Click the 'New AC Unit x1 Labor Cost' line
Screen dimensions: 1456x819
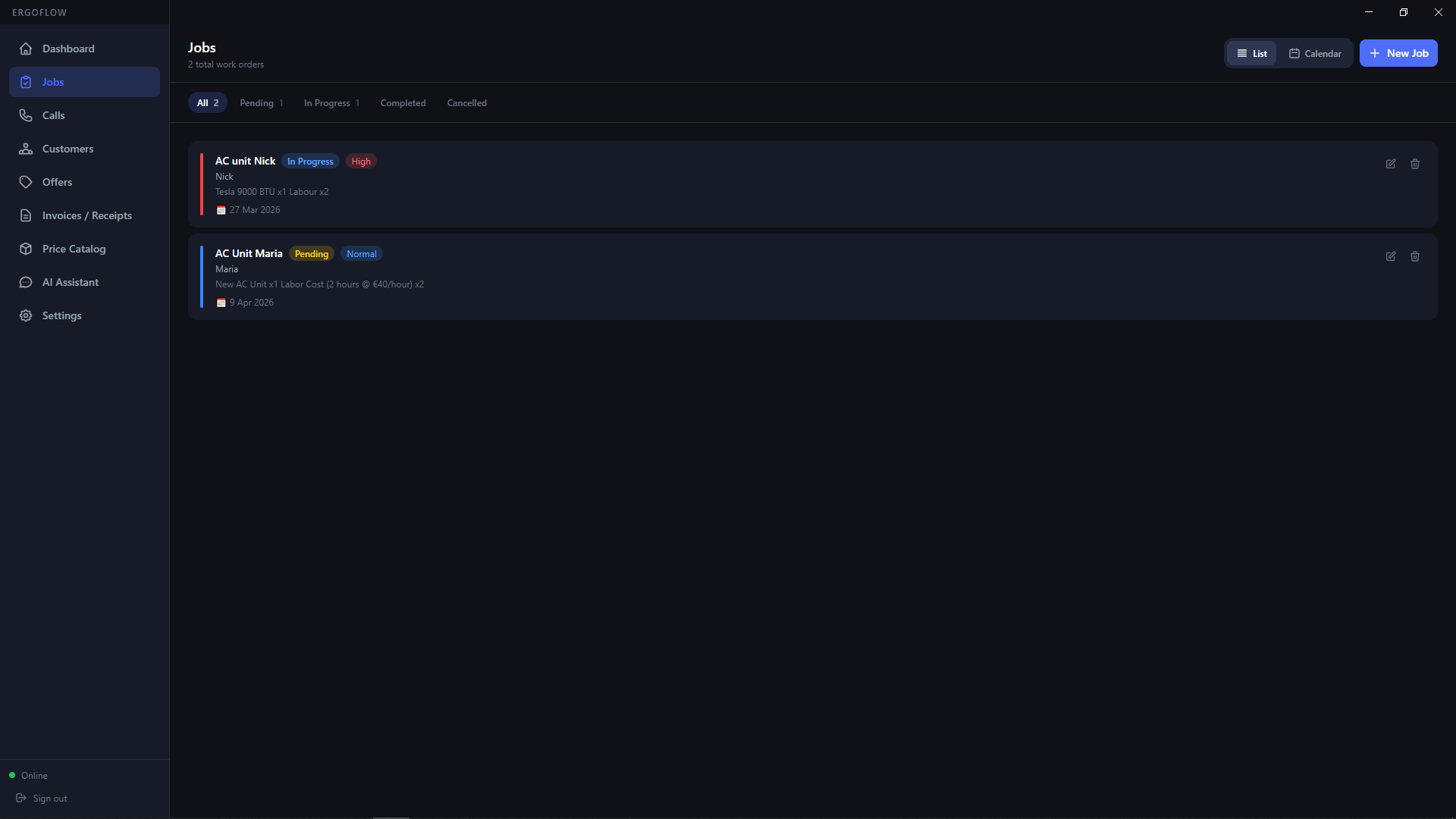319,284
